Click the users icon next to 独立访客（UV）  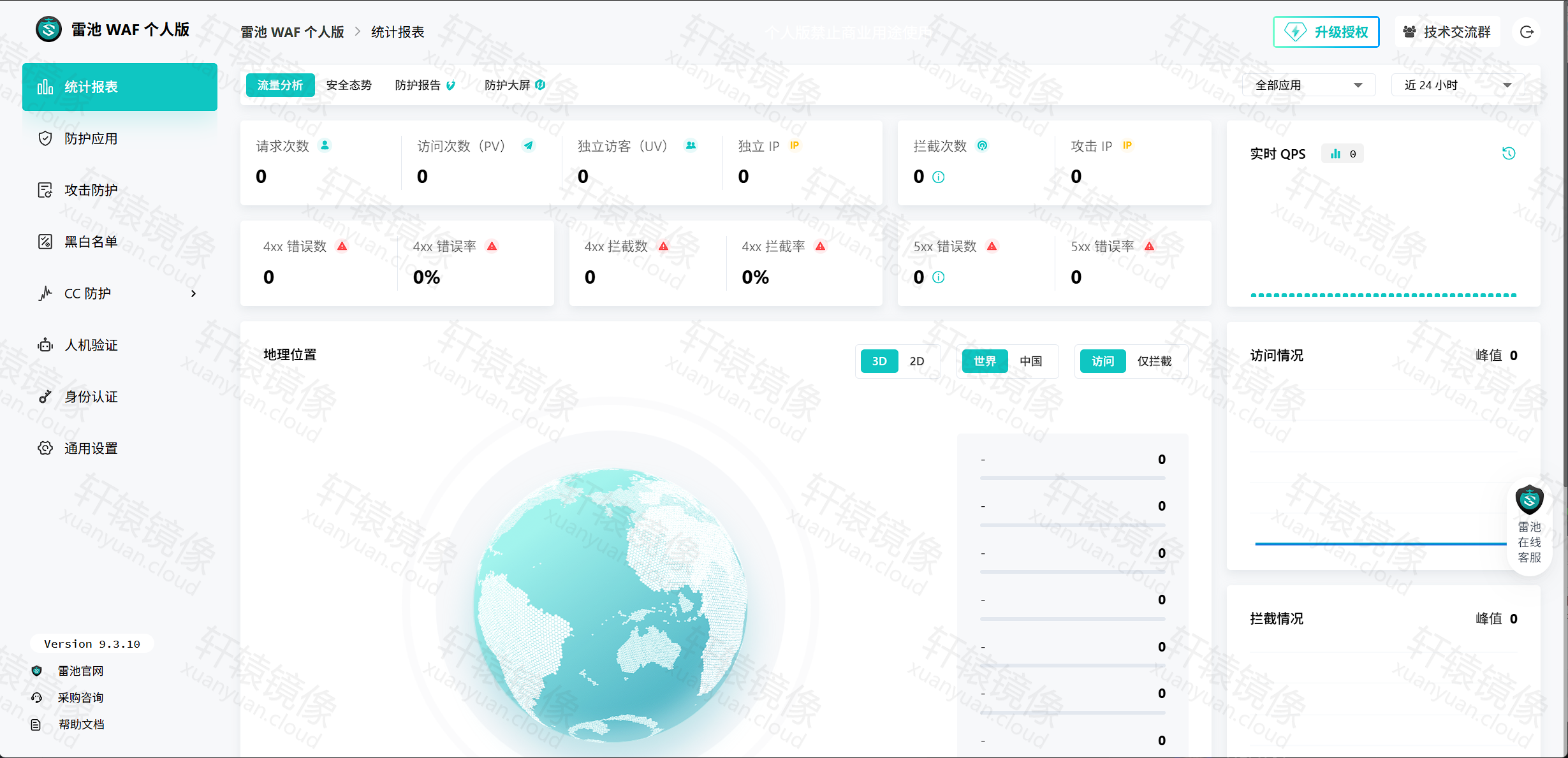tap(691, 145)
